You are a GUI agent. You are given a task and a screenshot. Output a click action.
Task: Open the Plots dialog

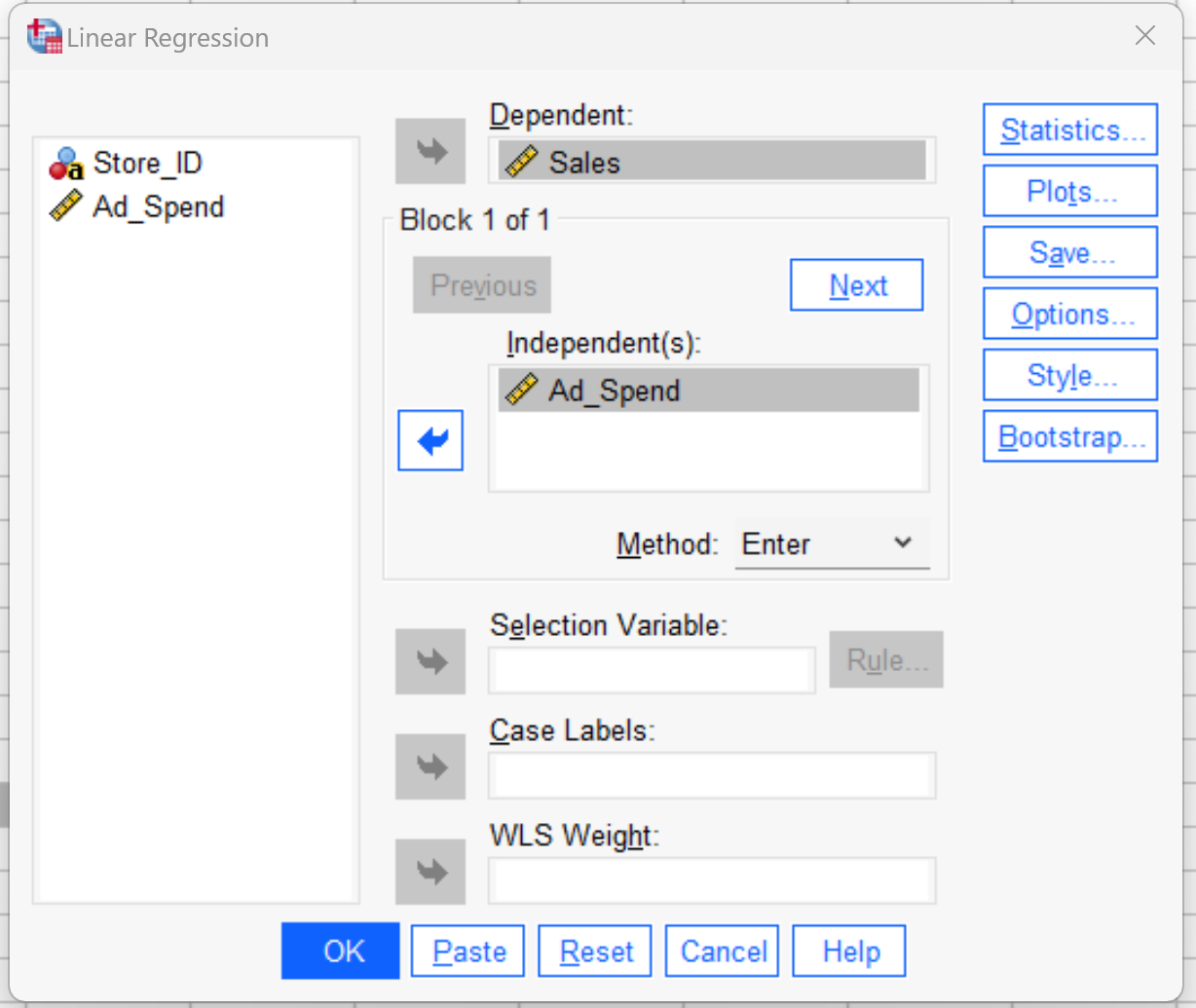(1068, 190)
